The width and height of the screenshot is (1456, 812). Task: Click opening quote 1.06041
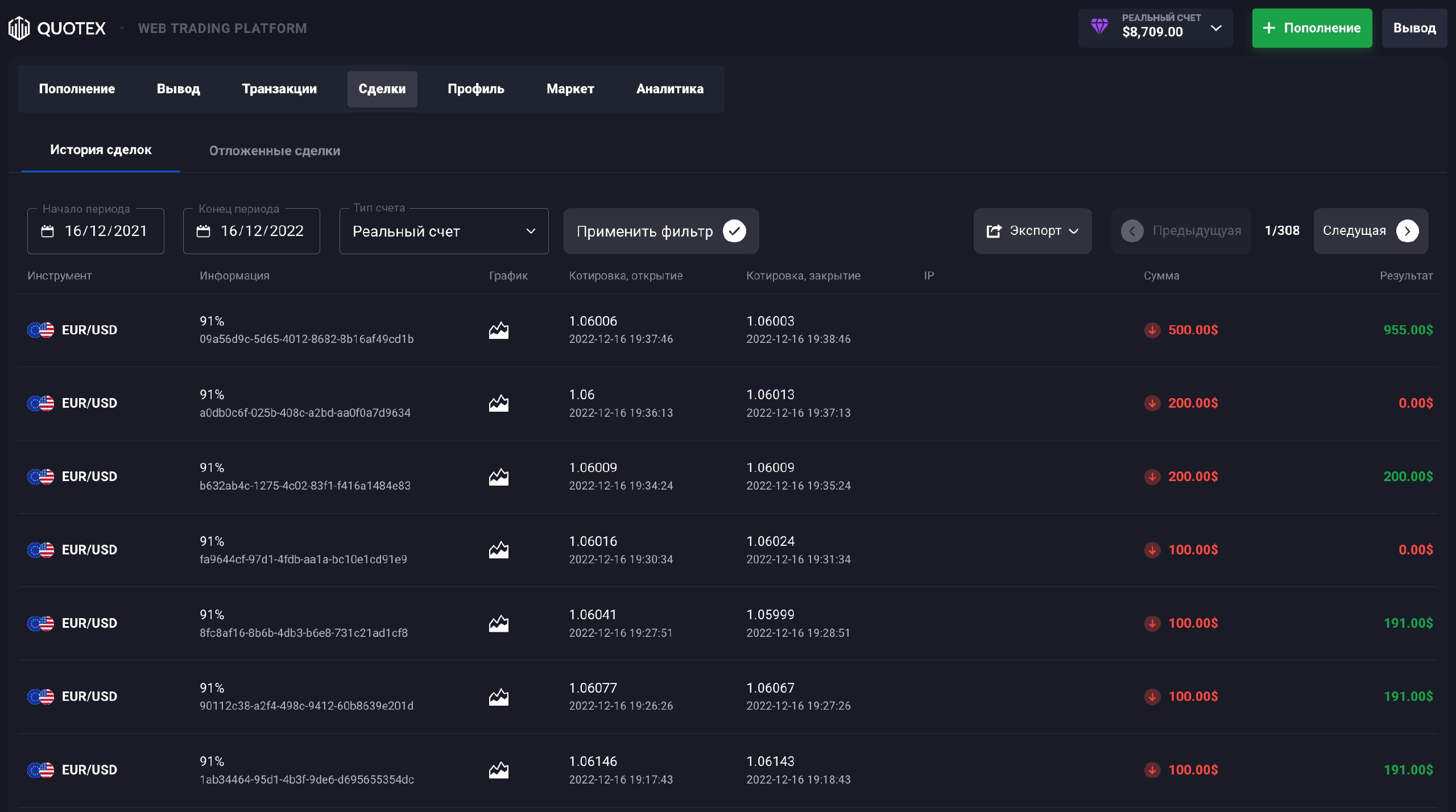pyautogui.click(x=593, y=615)
